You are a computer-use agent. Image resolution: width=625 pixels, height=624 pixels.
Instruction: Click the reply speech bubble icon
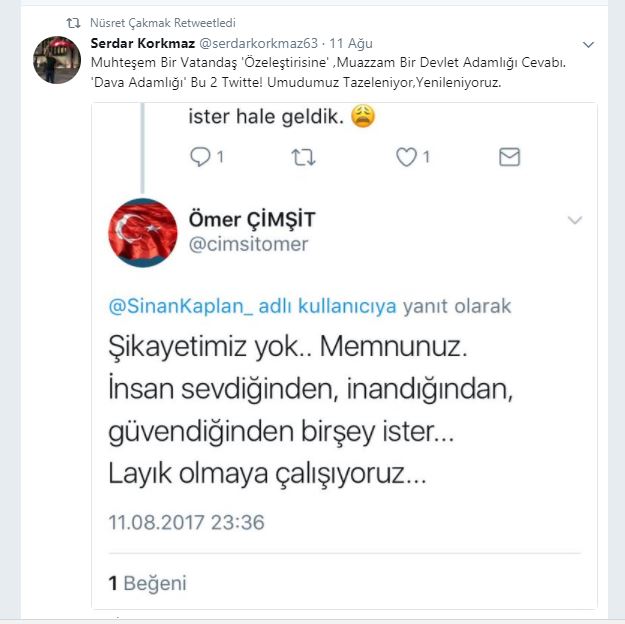[200, 157]
